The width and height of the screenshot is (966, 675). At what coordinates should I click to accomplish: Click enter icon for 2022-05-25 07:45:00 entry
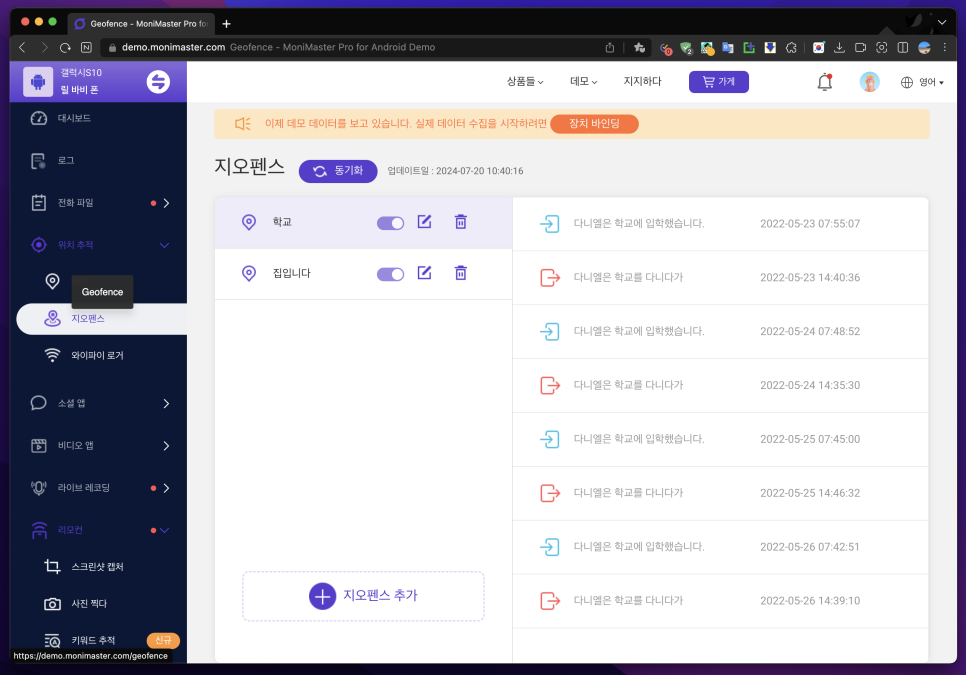[550, 439]
